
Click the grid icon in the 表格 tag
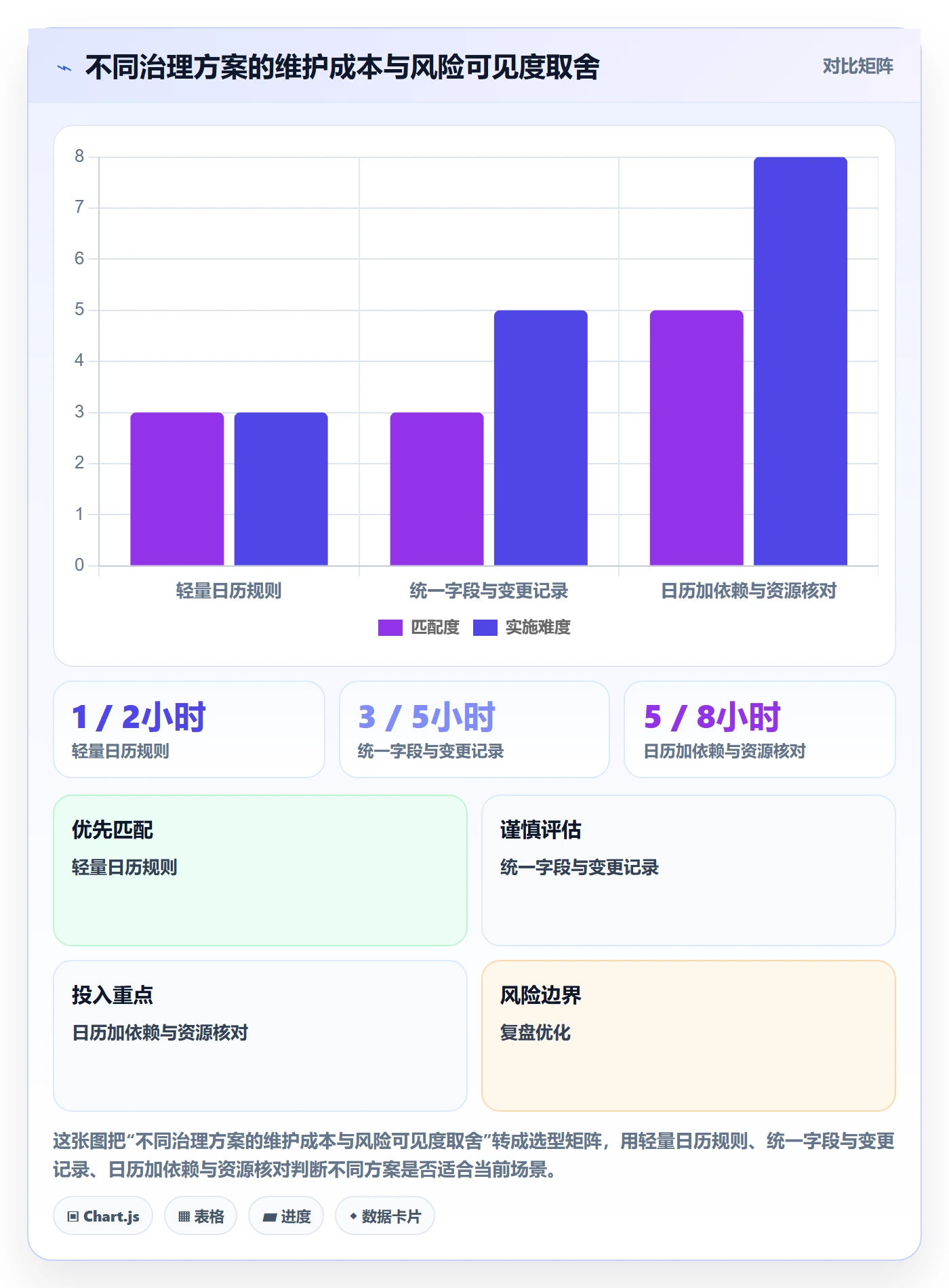[184, 1217]
